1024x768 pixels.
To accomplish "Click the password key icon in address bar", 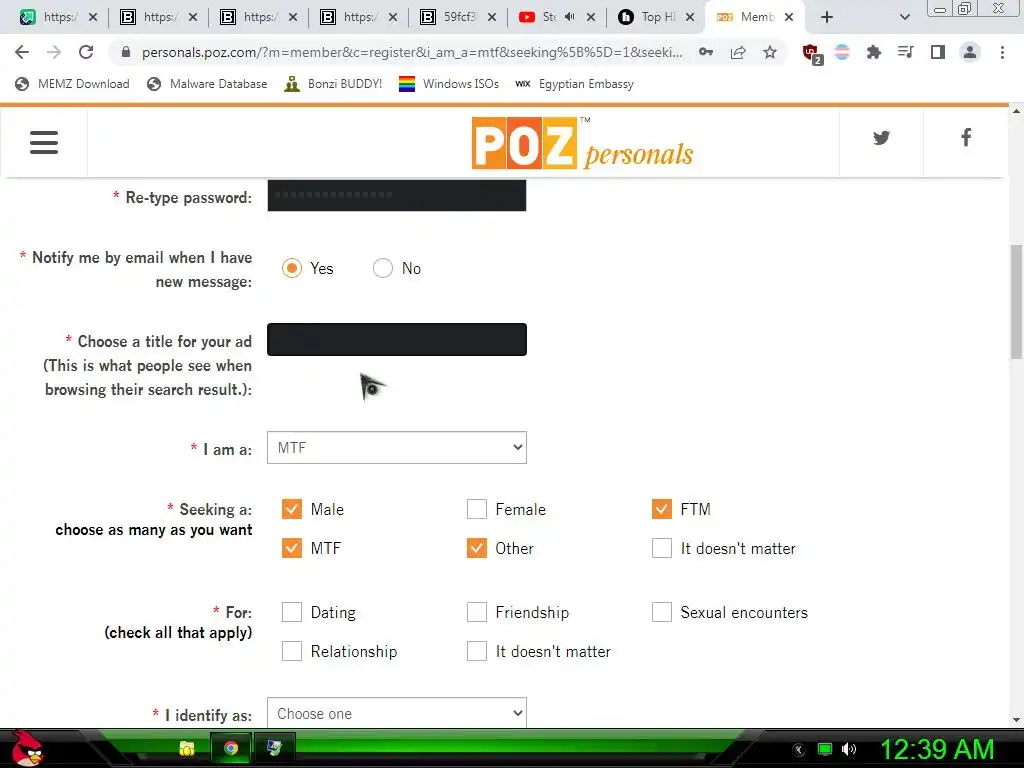I will (x=706, y=52).
